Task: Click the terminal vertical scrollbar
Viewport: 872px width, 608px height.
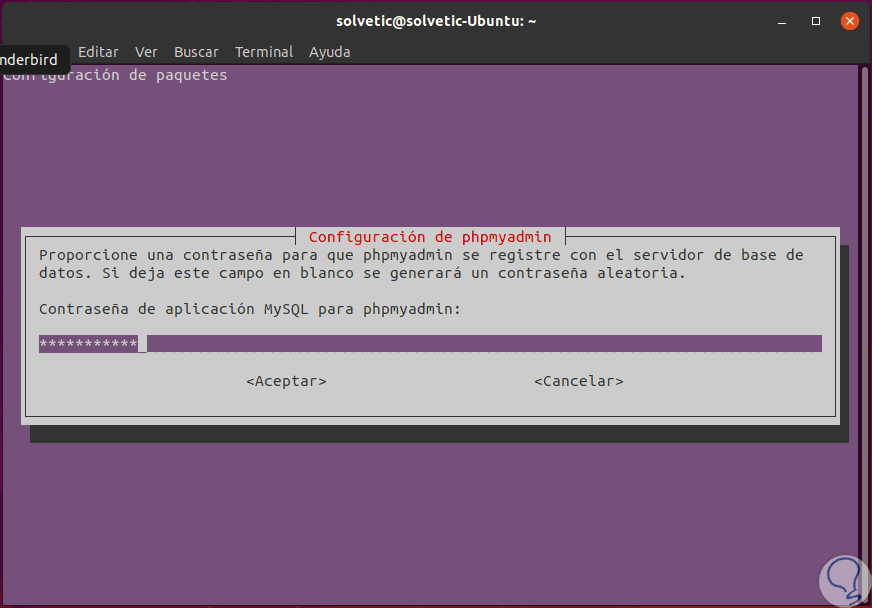Action: 865,334
